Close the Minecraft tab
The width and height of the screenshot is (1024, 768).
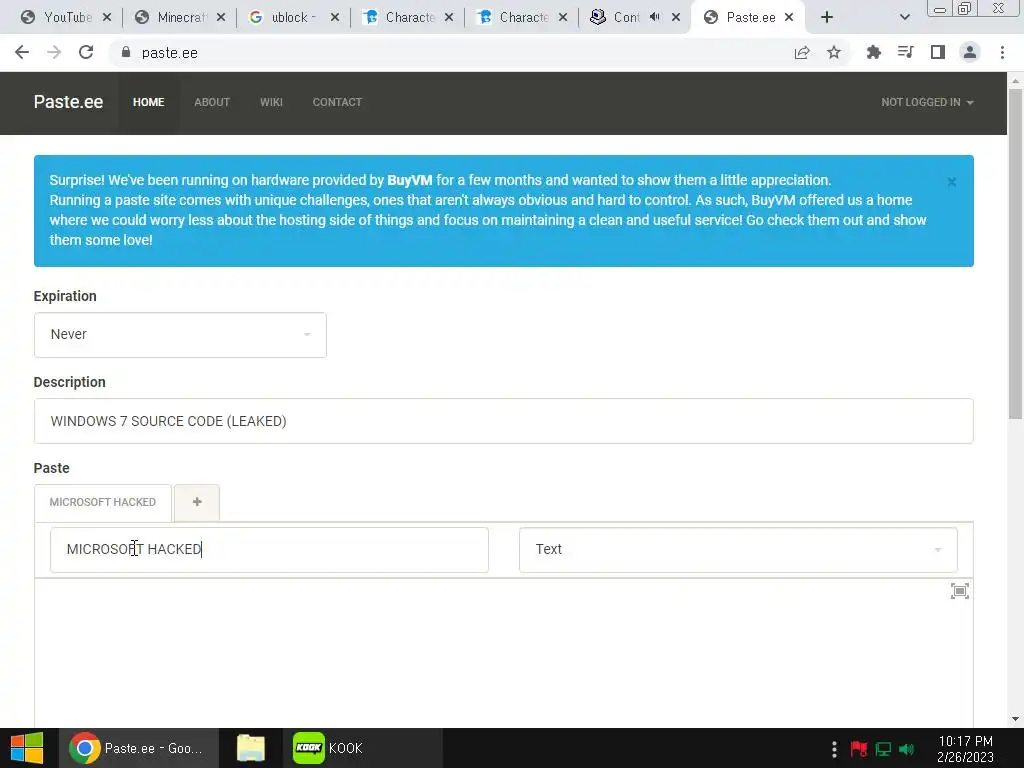tap(221, 17)
